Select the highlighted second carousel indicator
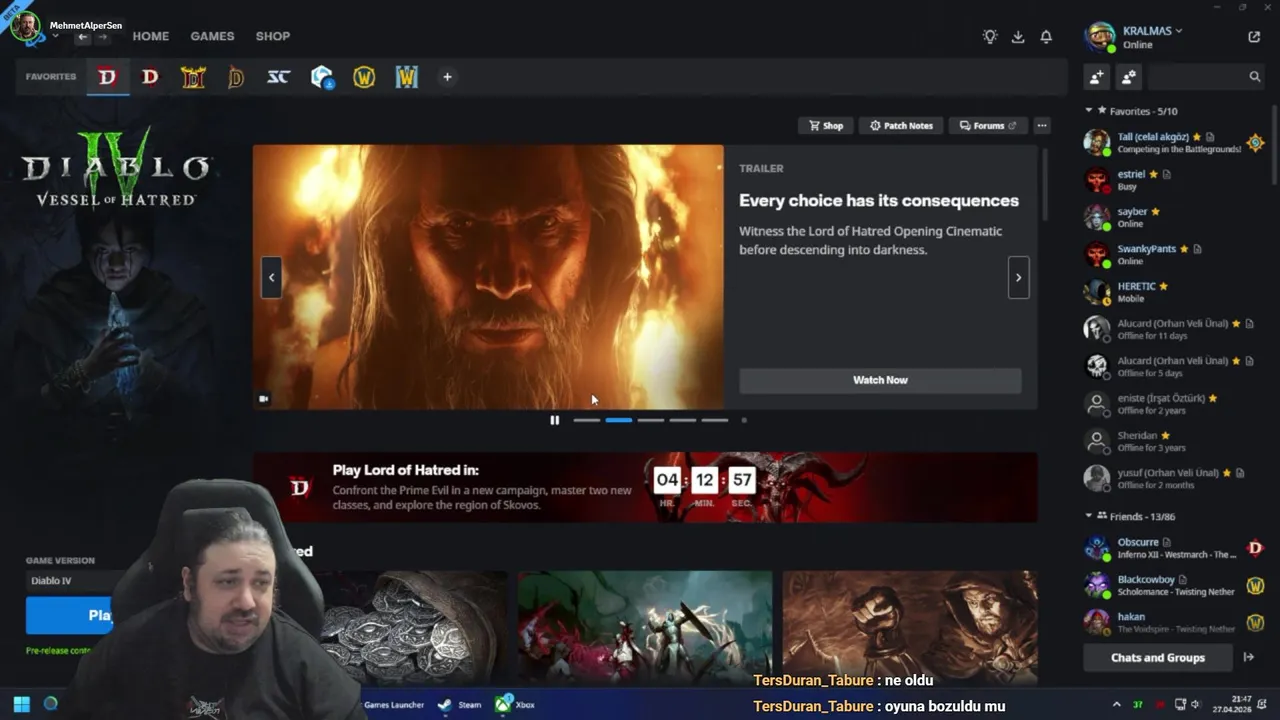The width and height of the screenshot is (1280, 720). coord(619,420)
